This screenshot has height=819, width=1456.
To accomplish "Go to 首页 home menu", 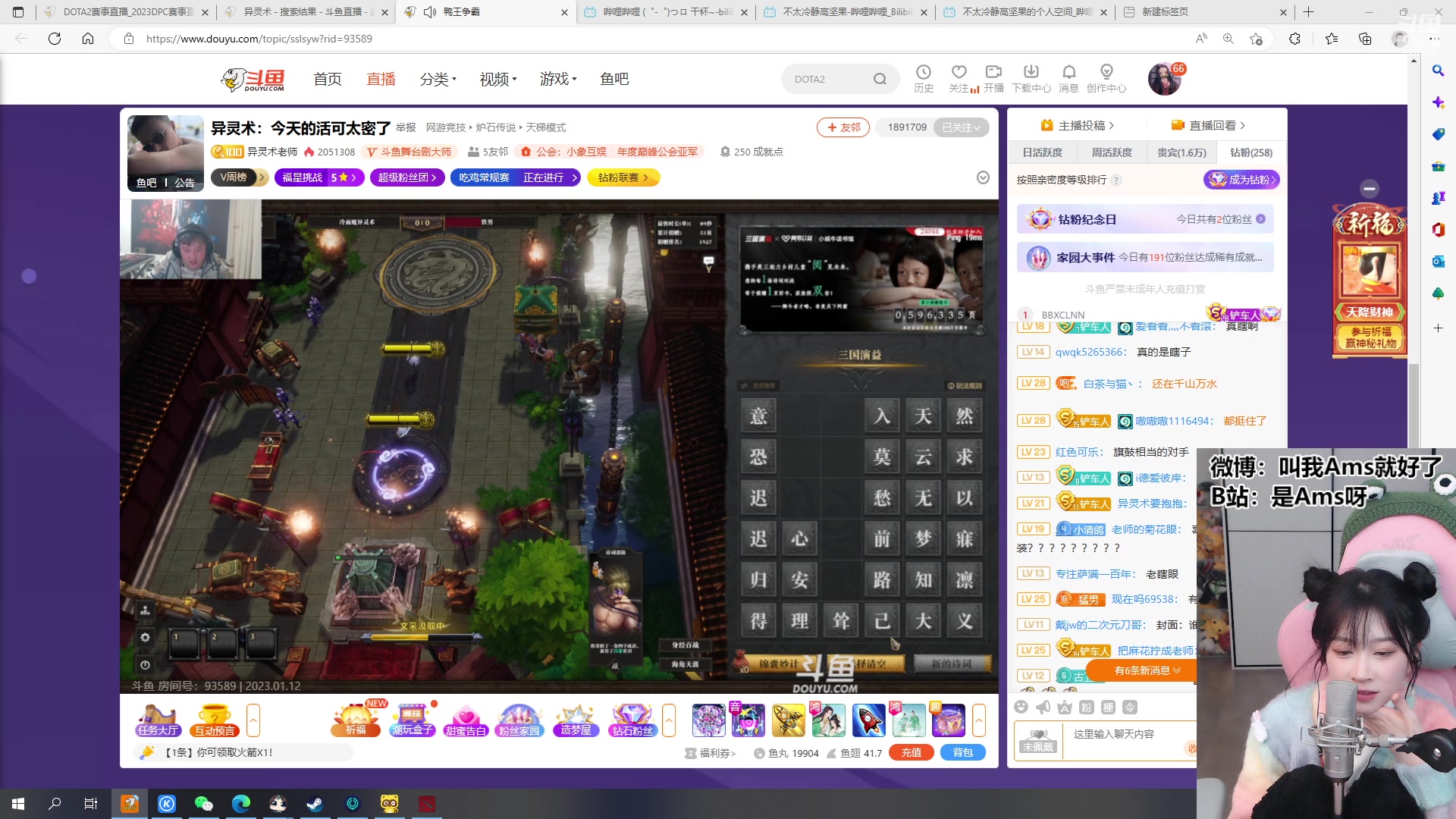I will pos(328,79).
